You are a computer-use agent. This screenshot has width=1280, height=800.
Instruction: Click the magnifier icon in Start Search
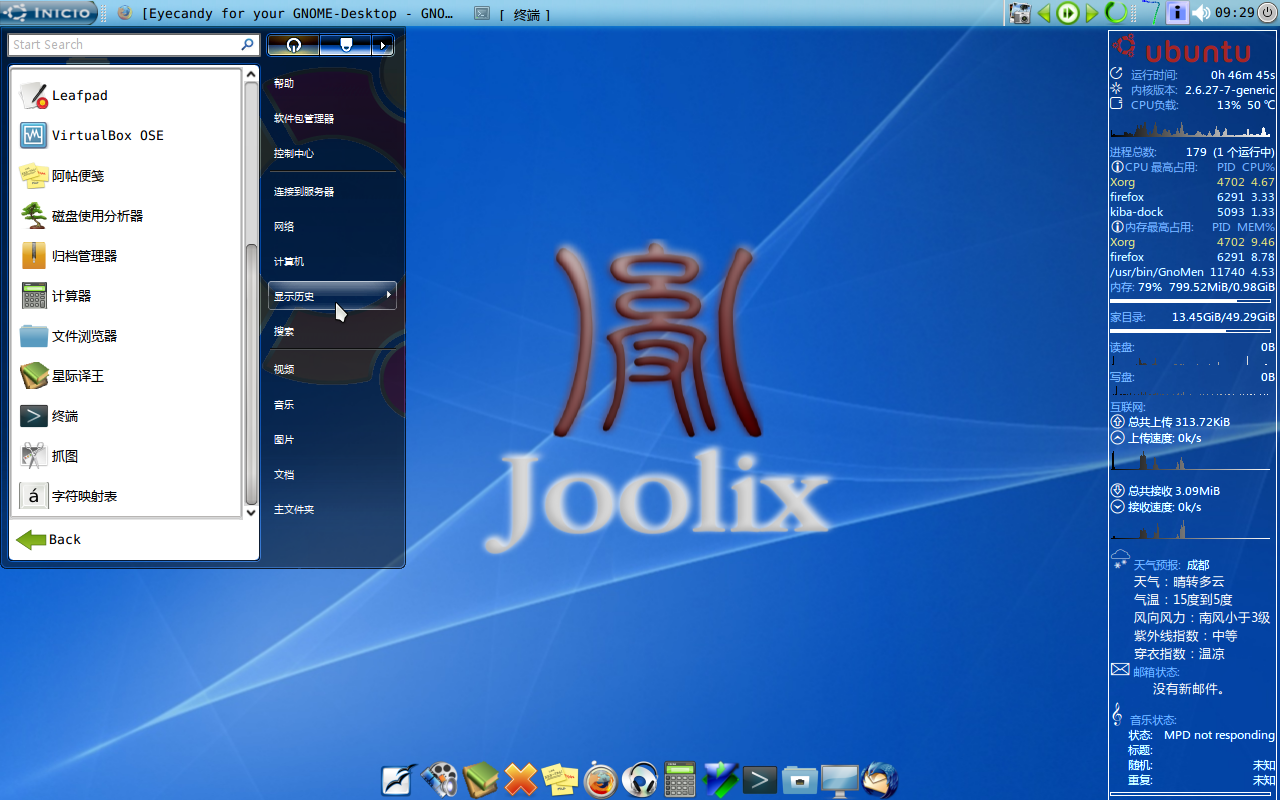247,44
